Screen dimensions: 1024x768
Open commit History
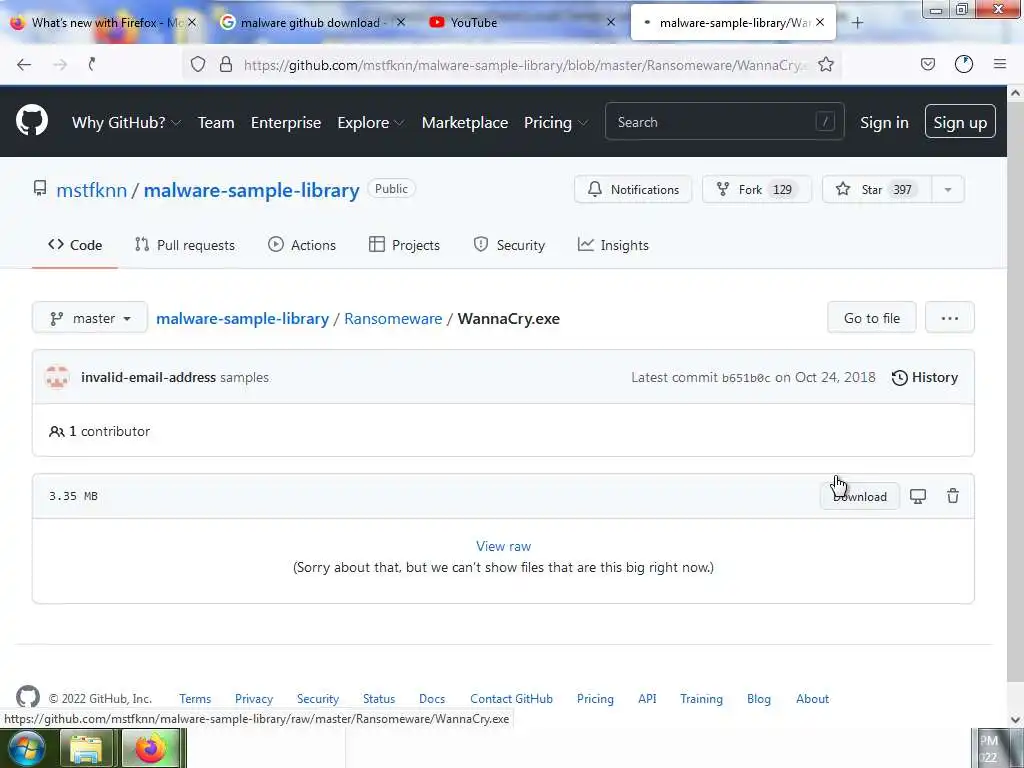point(925,377)
